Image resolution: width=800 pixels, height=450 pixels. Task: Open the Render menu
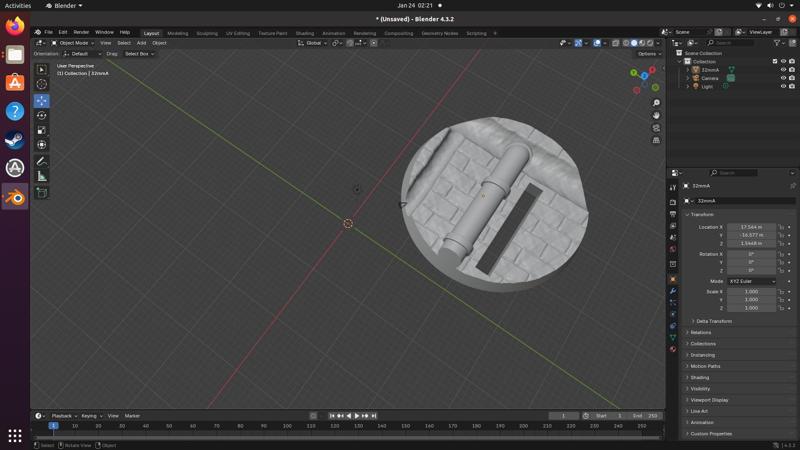coord(81,32)
